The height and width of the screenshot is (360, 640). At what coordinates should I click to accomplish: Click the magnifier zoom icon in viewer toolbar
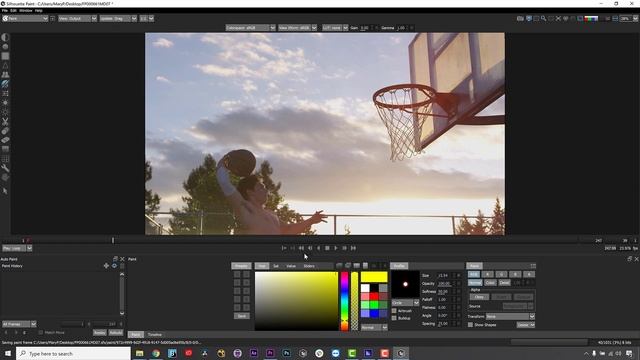tap(543, 18)
